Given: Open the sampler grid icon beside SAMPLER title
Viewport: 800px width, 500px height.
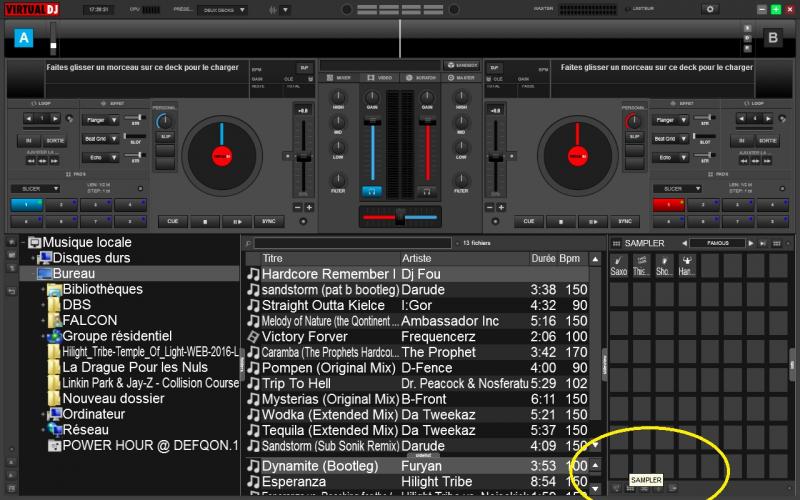Looking at the screenshot, I should point(616,243).
